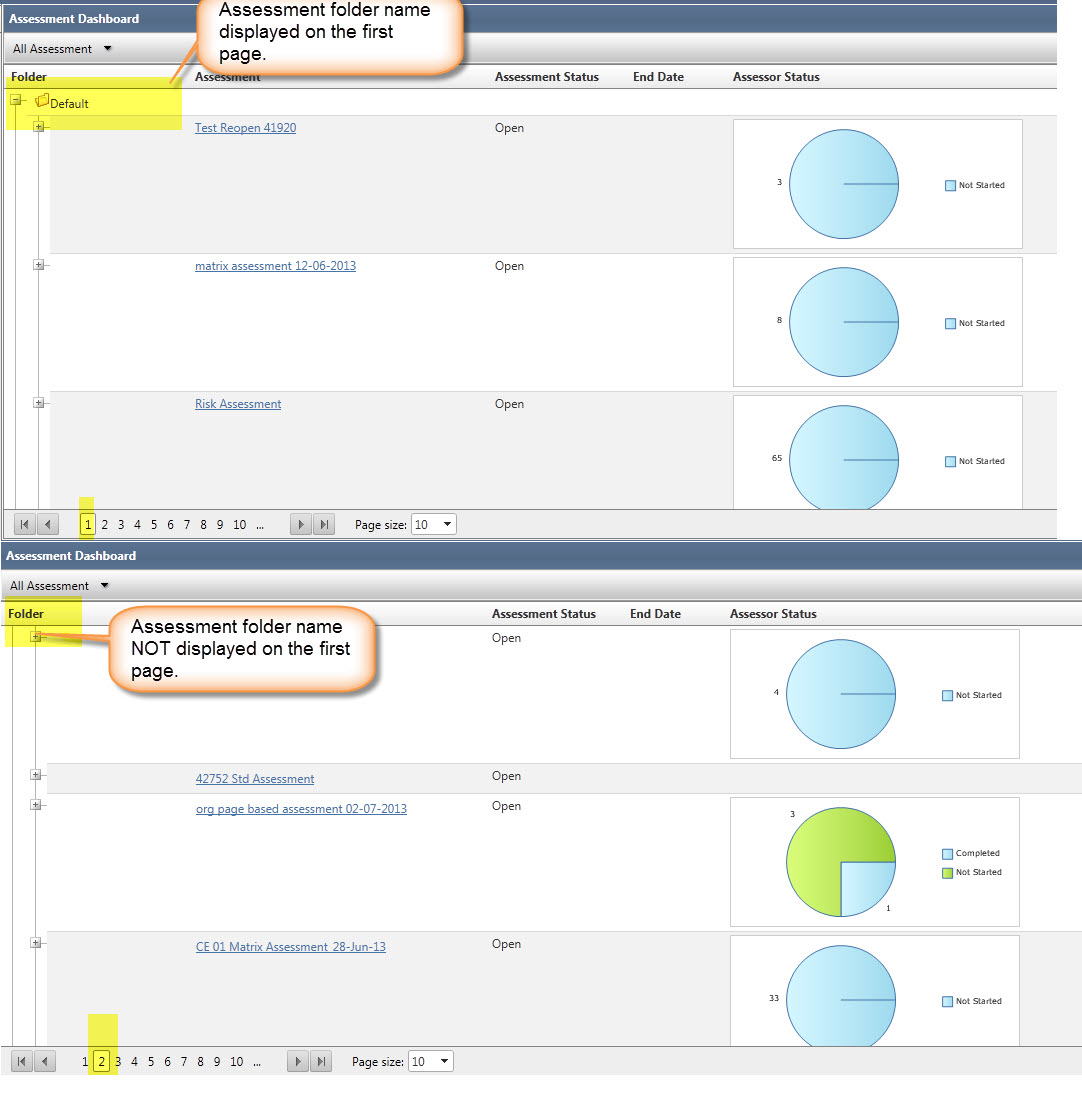Image resolution: width=1082 pixels, height=1096 pixels.
Task: Go to previous page in lower dashboard pager
Action: (x=45, y=1061)
